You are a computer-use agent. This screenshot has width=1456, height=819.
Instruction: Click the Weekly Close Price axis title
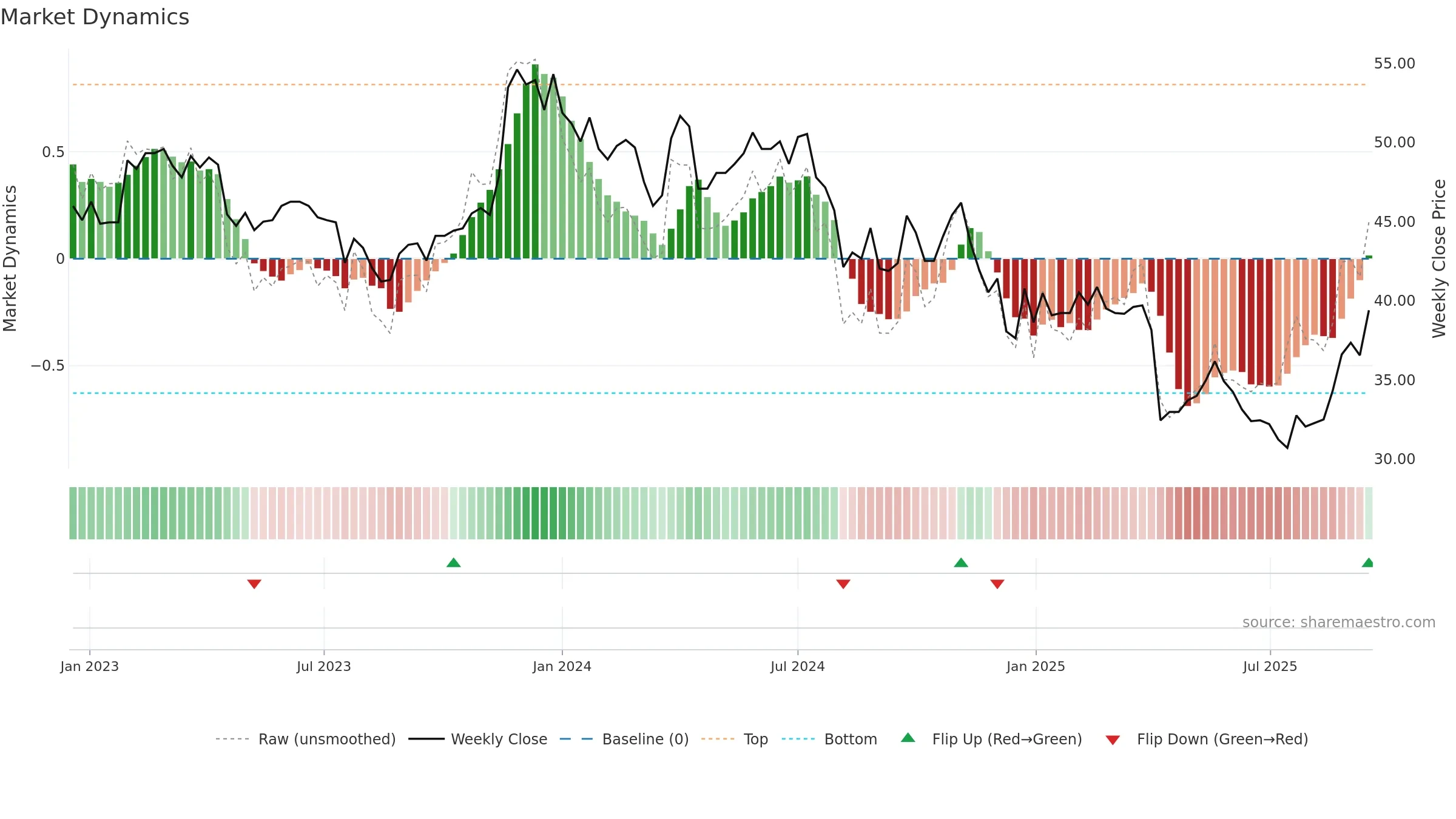(x=1439, y=258)
